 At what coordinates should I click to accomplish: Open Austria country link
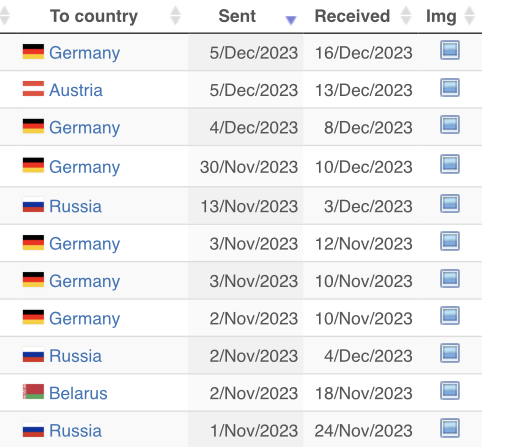(x=76, y=90)
